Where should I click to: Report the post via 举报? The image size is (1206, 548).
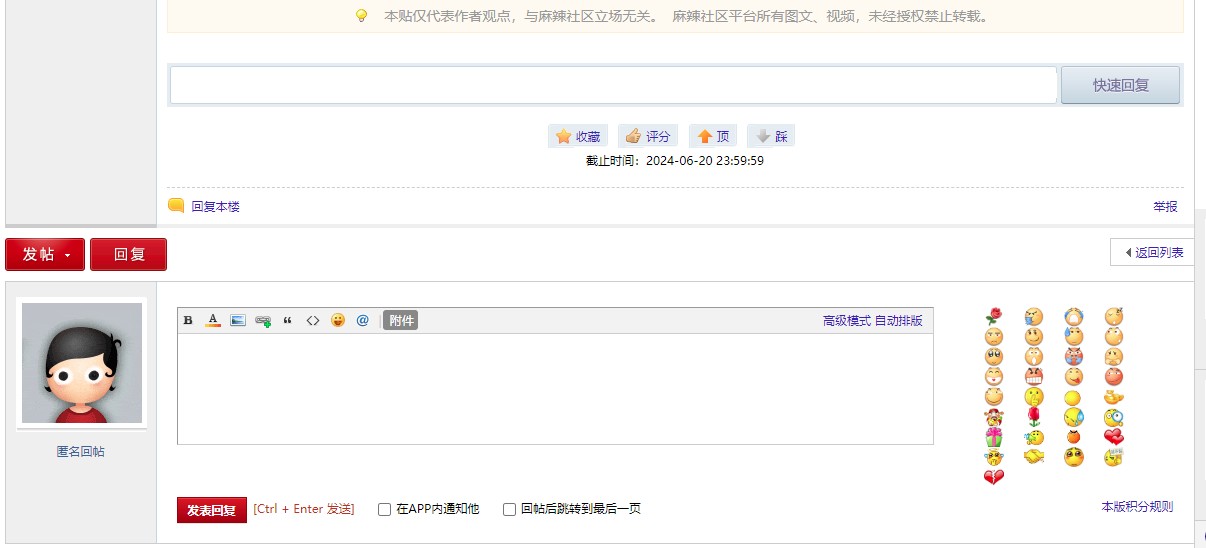(1165, 206)
